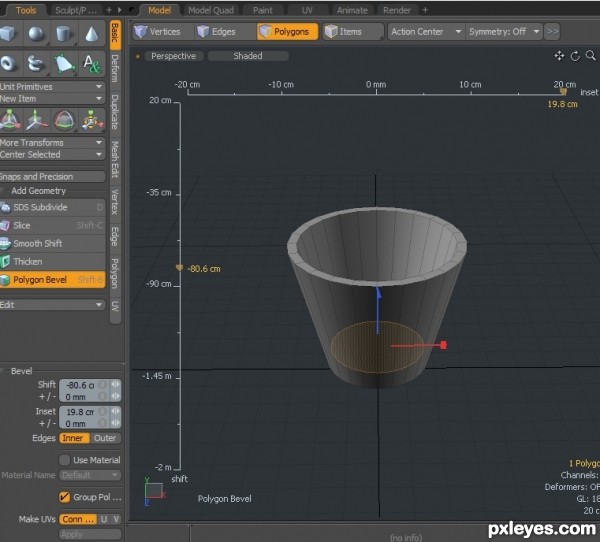
Task: Select the Text tool icon
Action: (x=91, y=63)
